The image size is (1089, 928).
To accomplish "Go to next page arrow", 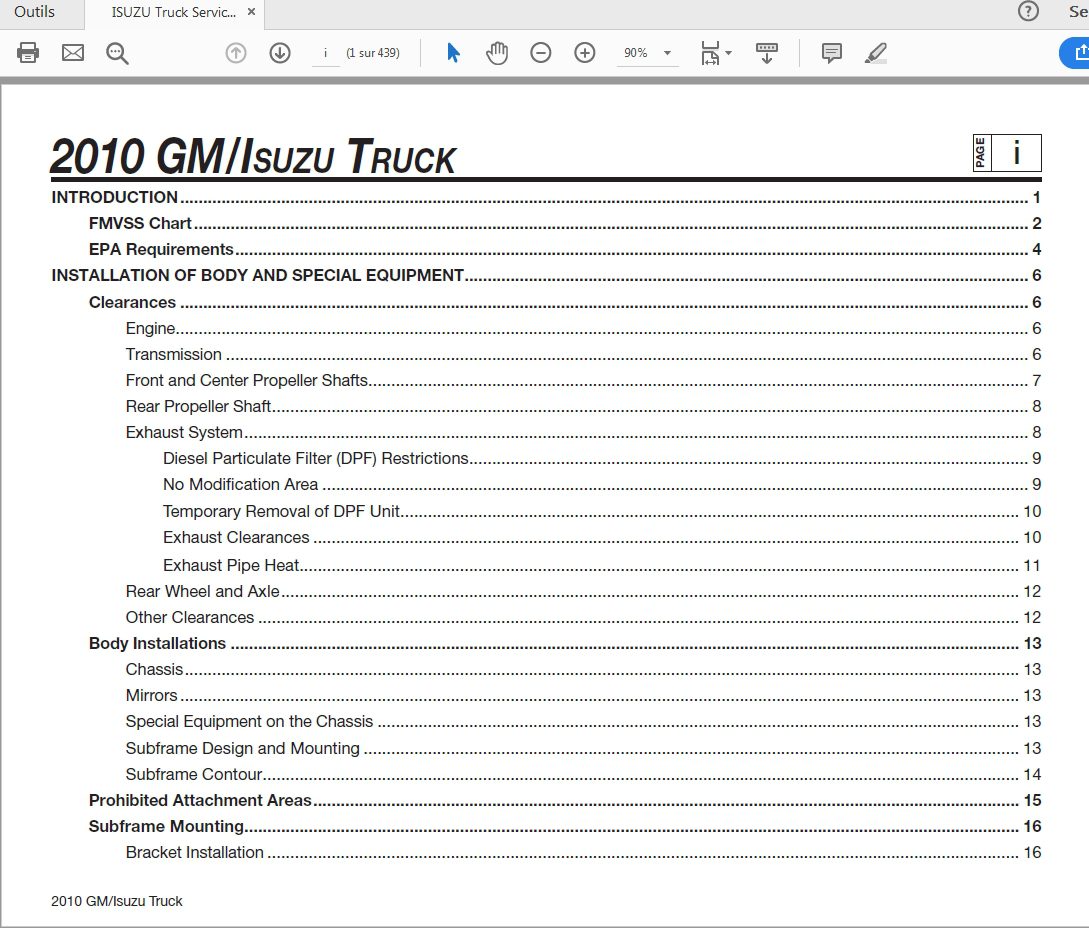I will pyautogui.click(x=280, y=53).
